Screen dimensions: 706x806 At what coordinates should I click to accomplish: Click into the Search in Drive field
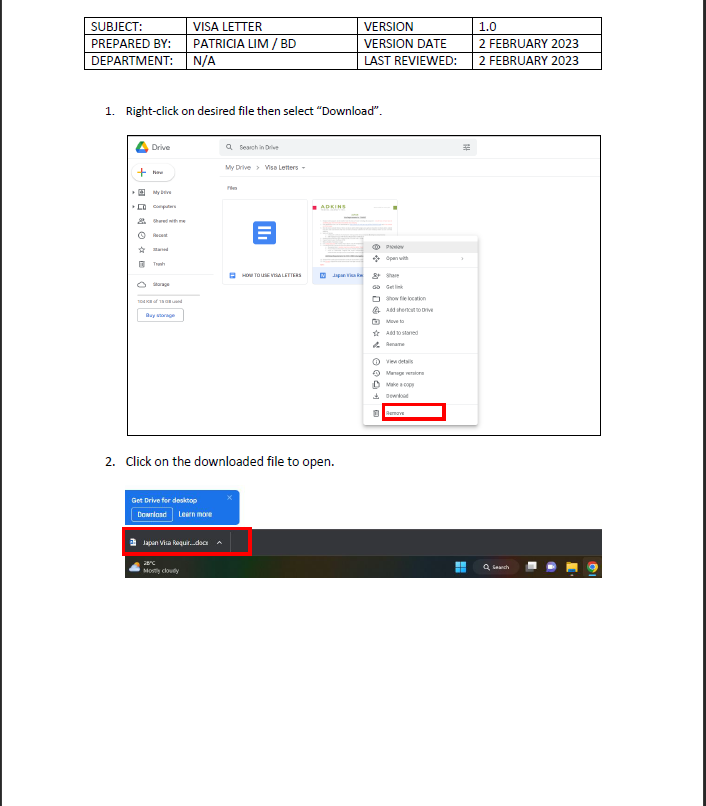point(348,148)
